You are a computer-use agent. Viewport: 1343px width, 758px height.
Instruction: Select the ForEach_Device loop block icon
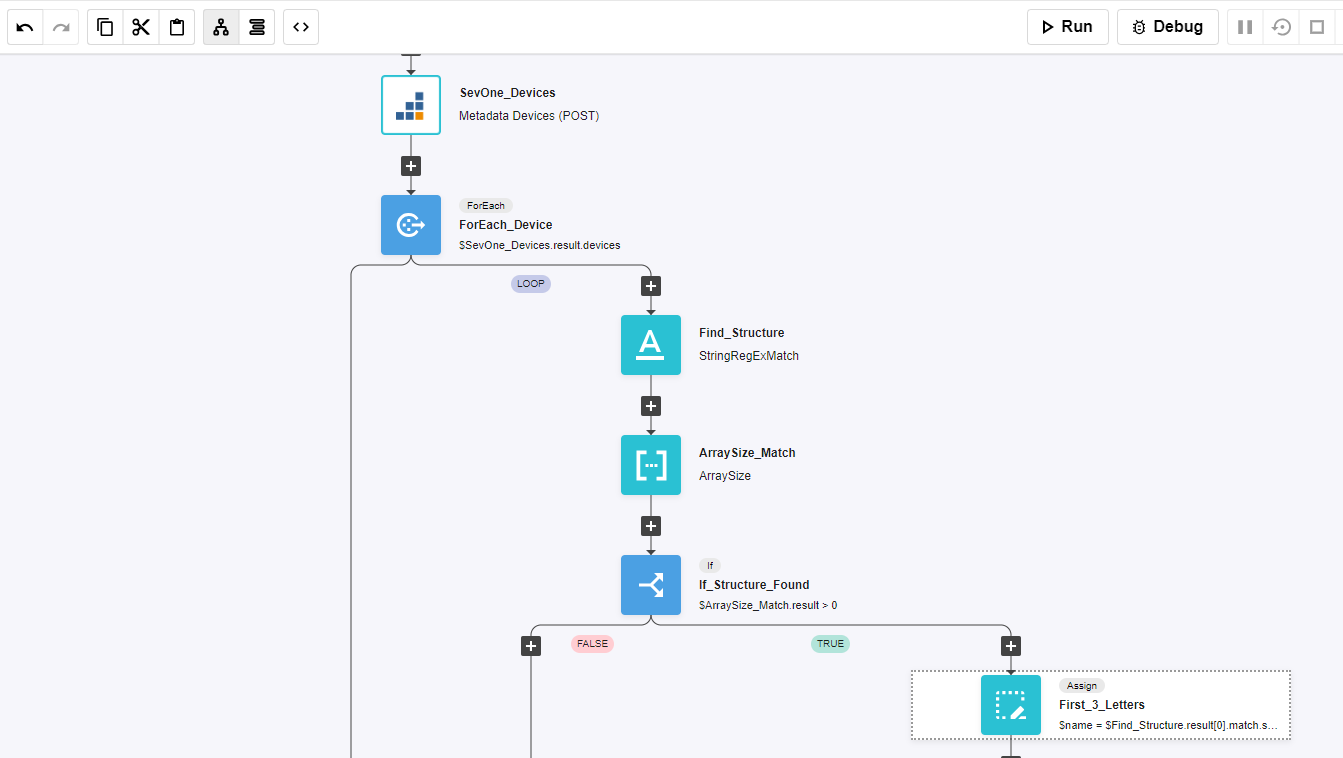[x=411, y=225]
